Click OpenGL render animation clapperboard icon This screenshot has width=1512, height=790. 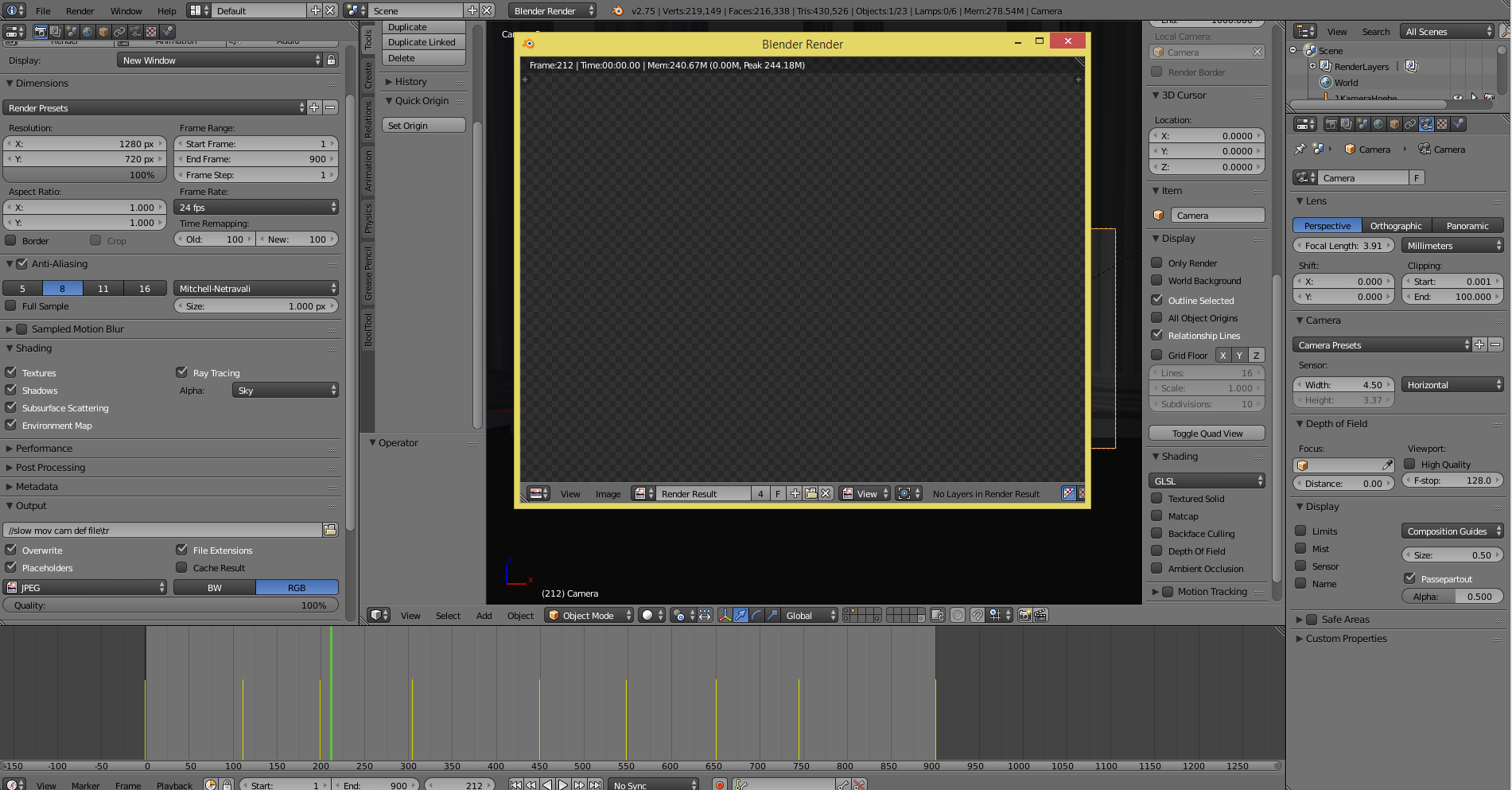[1040, 615]
